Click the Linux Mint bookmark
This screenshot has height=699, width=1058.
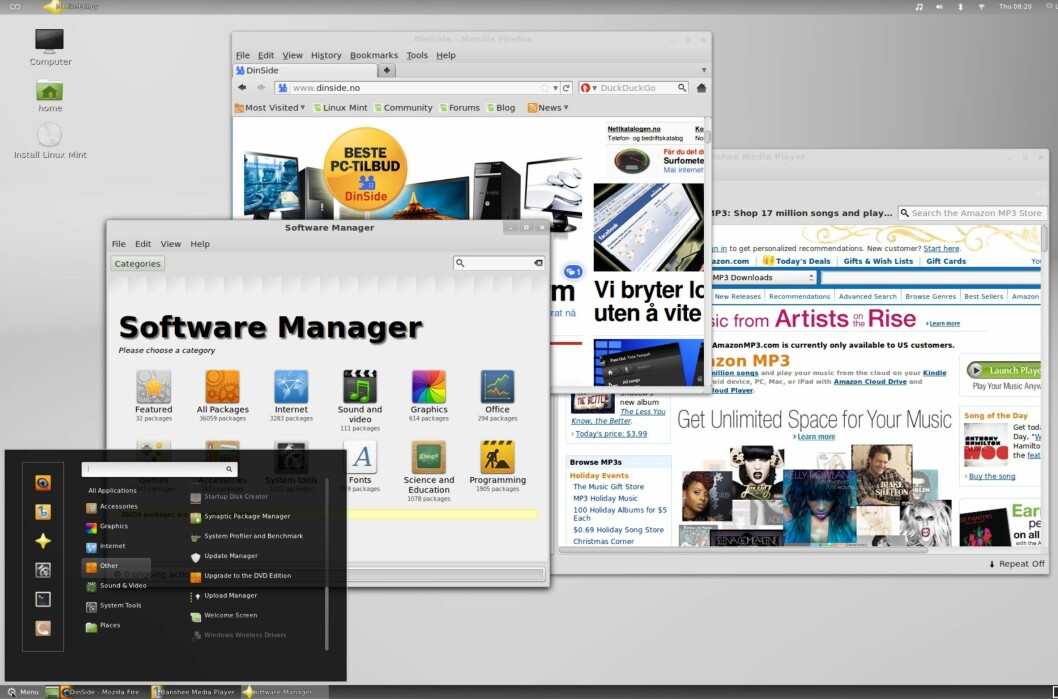[x=340, y=107]
